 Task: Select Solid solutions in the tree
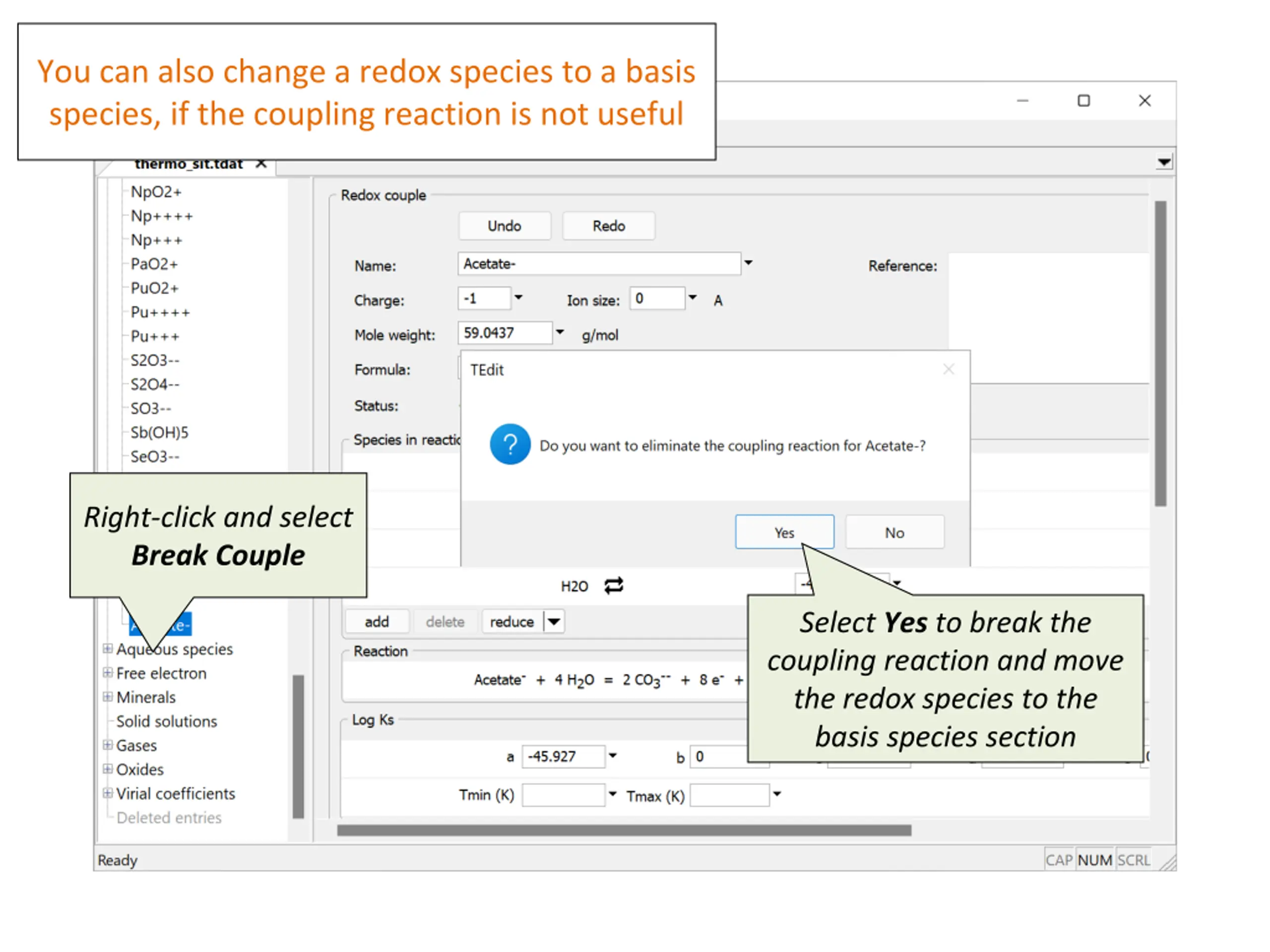click(x=167, y=721)
